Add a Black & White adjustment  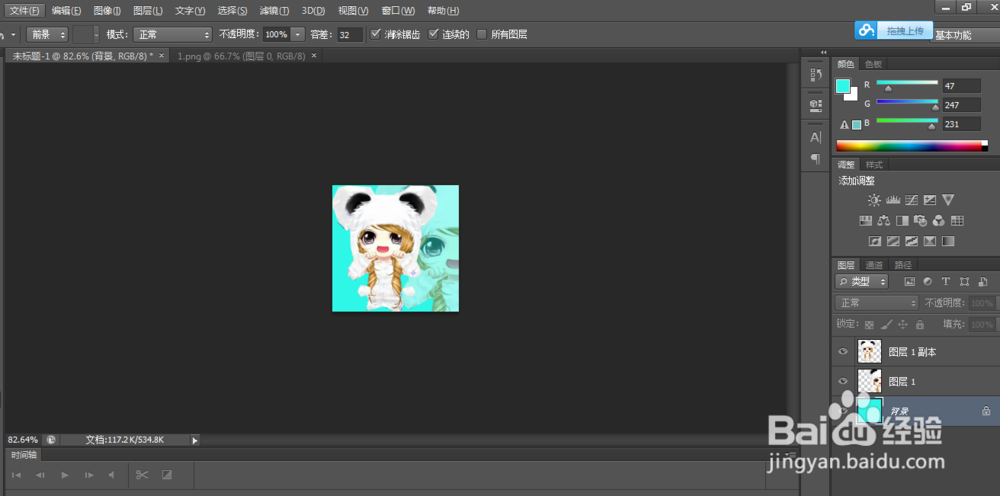[902, 221]
